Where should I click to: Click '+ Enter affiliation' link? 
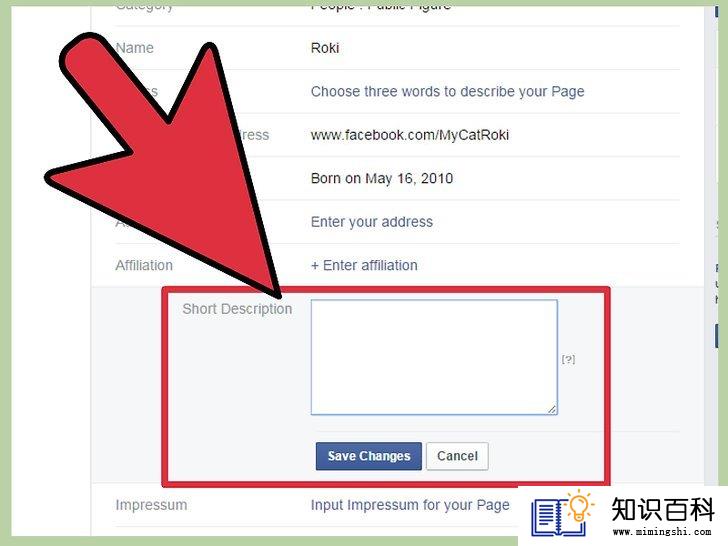coord(364,266)
